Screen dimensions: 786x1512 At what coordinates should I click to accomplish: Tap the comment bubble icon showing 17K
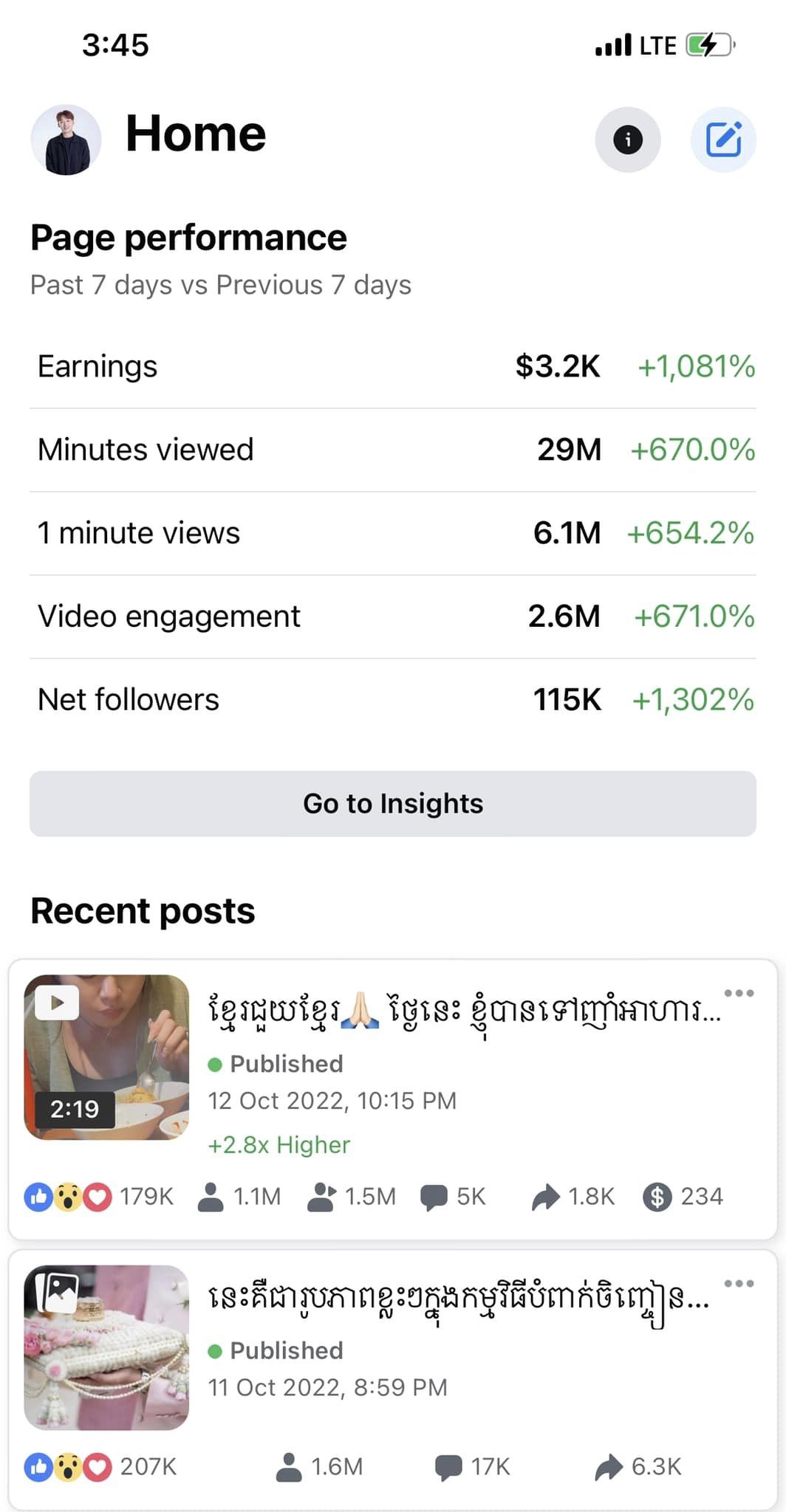[x=448, y=1467]
